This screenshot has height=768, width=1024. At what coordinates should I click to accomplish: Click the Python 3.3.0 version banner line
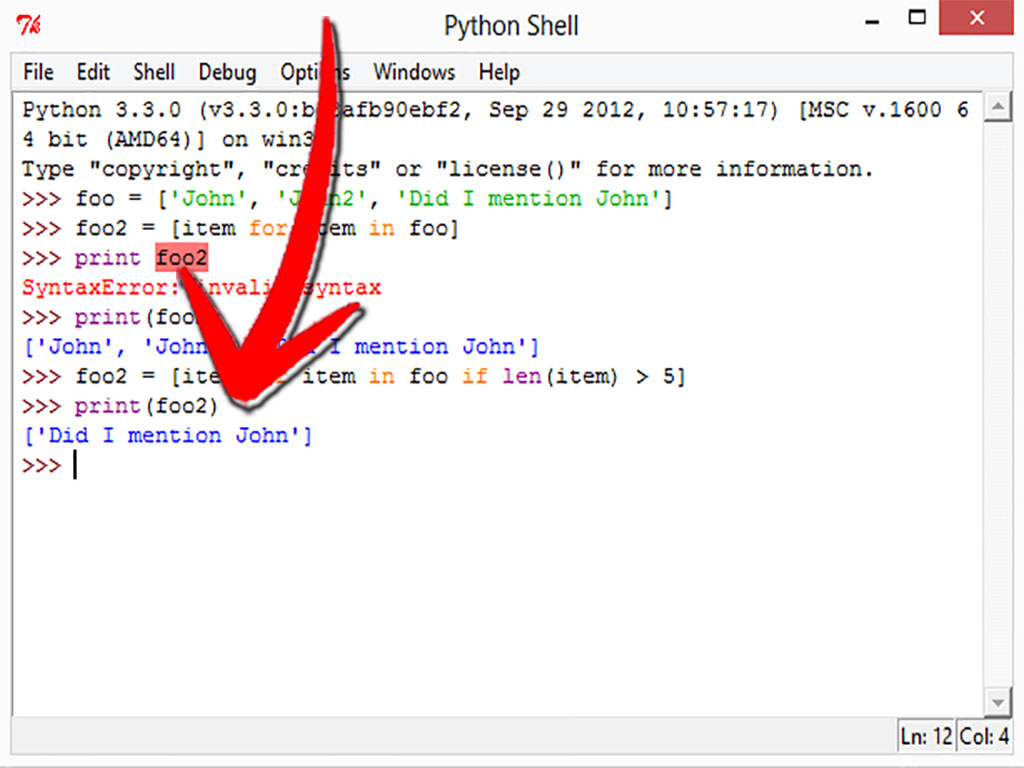pos(495,109)
